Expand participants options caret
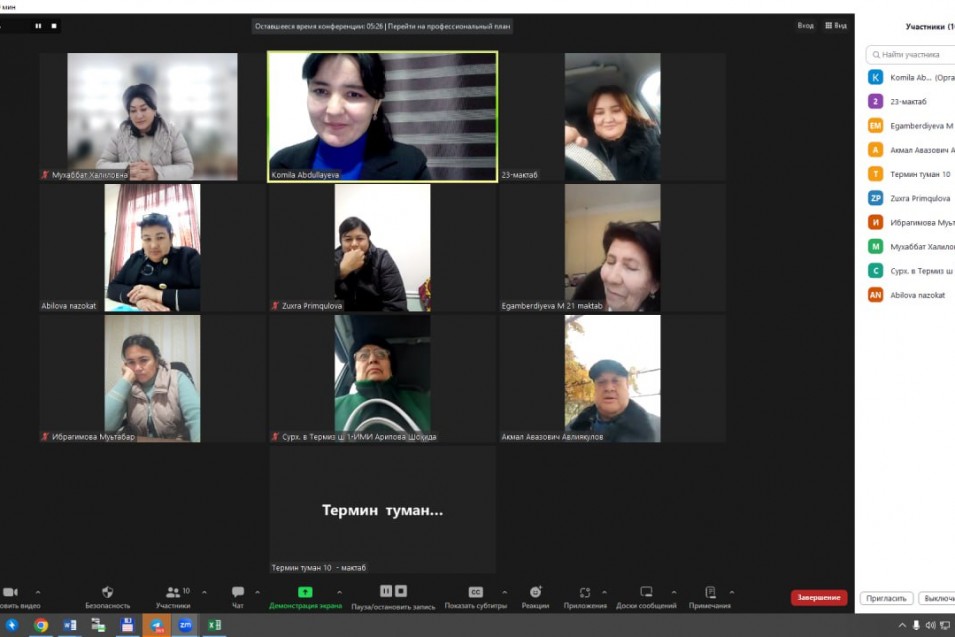The image size is (955, 637). pyautogui.click(x=204, y=592)
